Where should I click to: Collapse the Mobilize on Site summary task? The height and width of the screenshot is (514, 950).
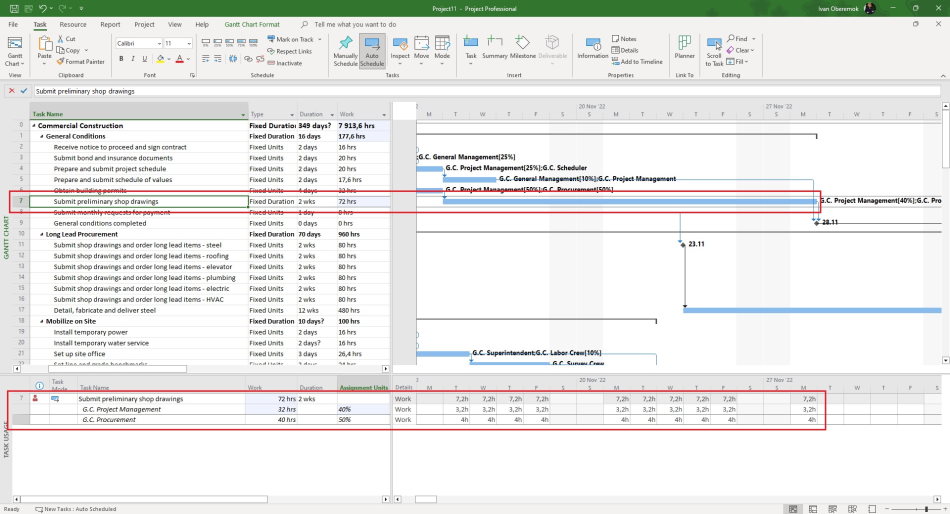42,321
